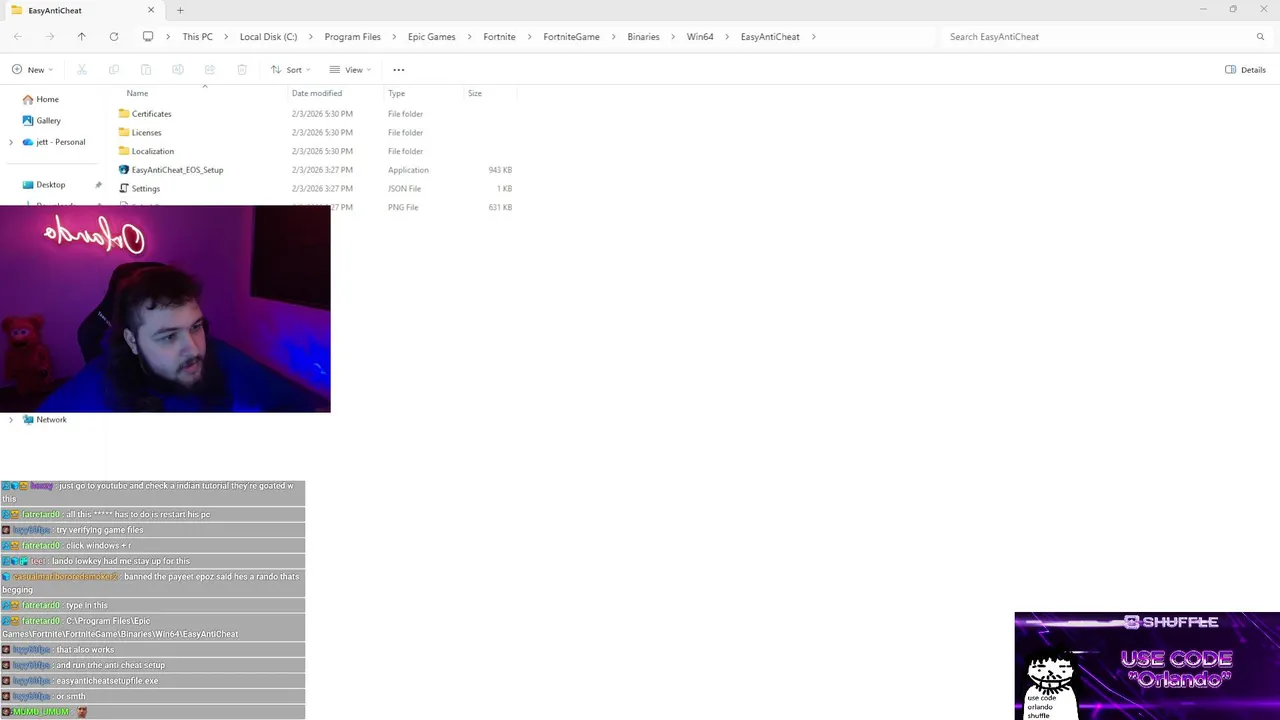Select the Binaries breadcrumb
This screenshot has height=720, width=1280.
click(643, 37)
